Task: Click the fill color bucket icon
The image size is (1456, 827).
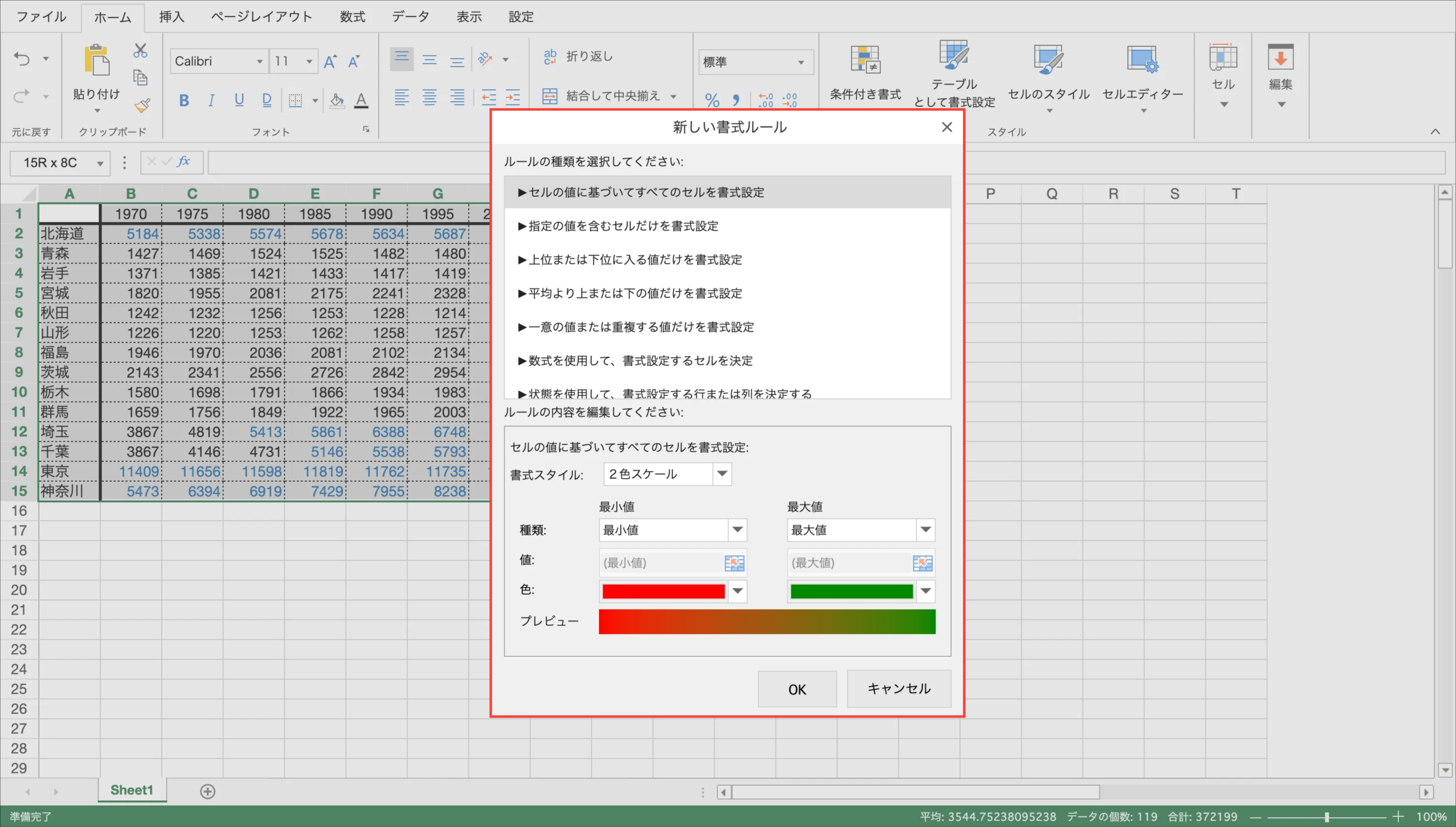Action: tap(337, 101)
